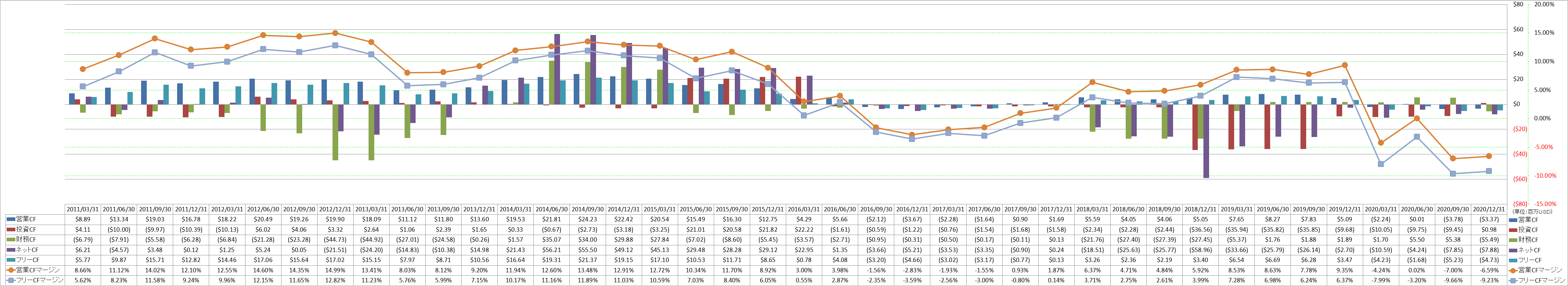Click the $22.22 cell
1568x286 pixels.
[x=805, y=229]
